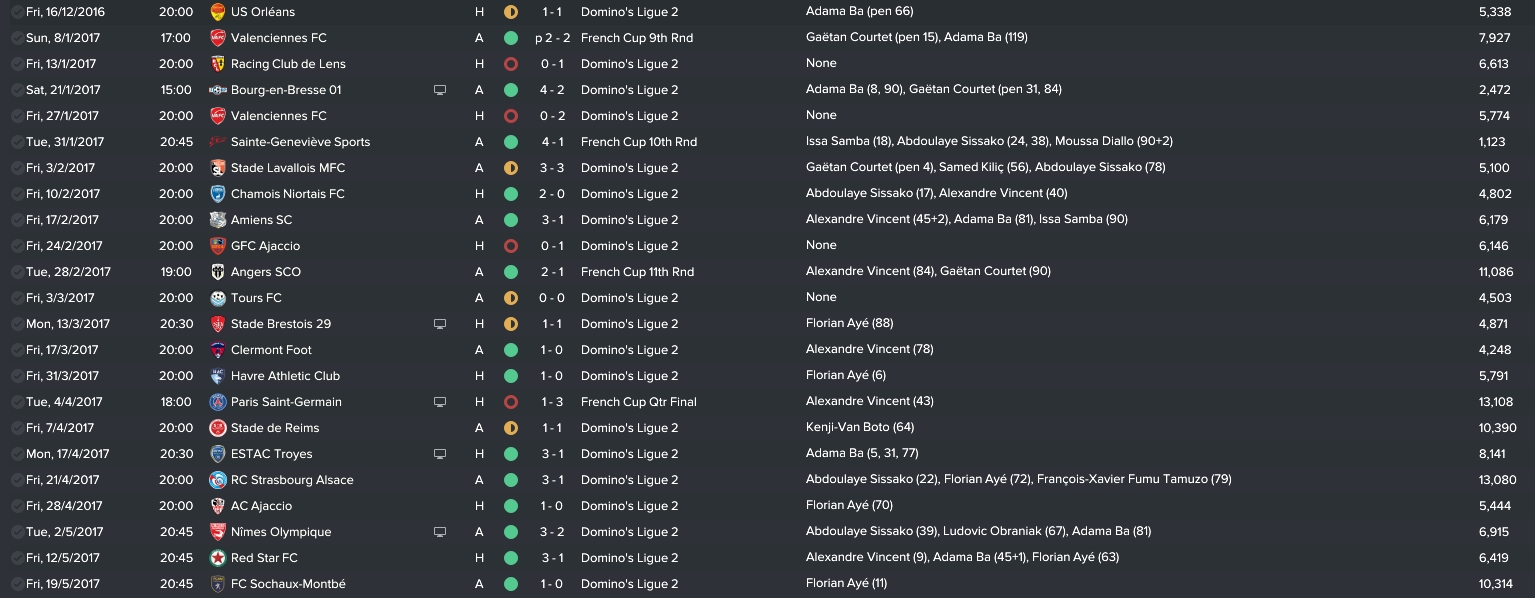
Task: Open the Stade de Reims team link
Action: (274, 428)
